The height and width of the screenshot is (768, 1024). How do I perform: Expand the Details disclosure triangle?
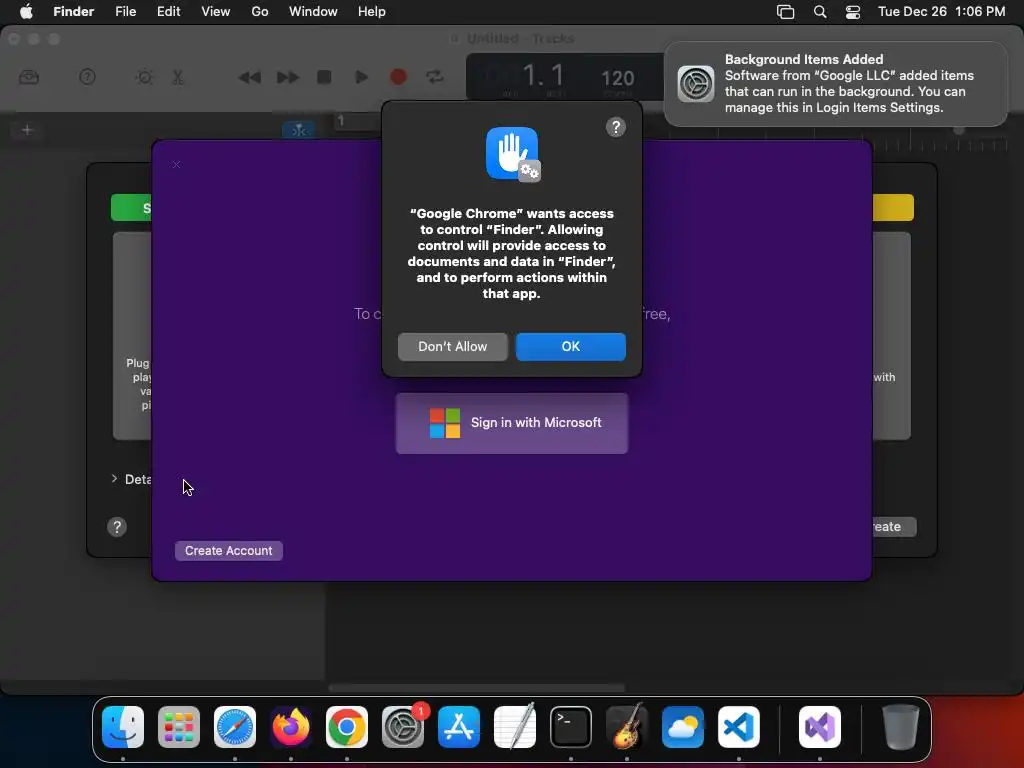(x=114, y=479)
